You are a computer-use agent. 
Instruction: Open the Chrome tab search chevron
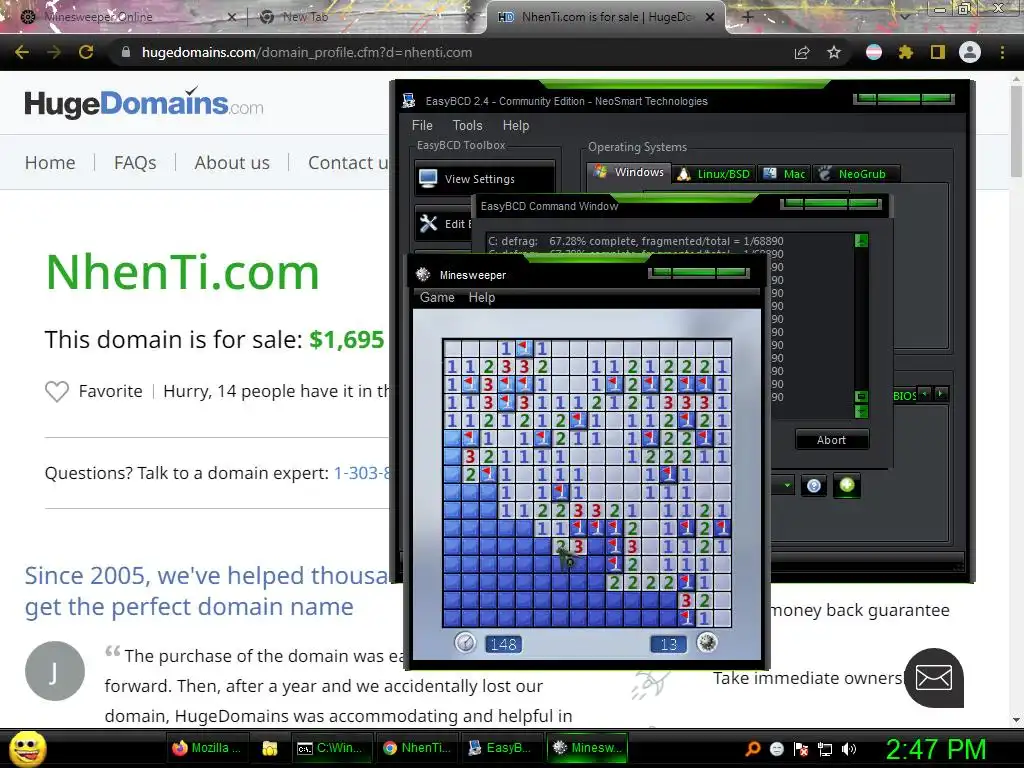905,17
